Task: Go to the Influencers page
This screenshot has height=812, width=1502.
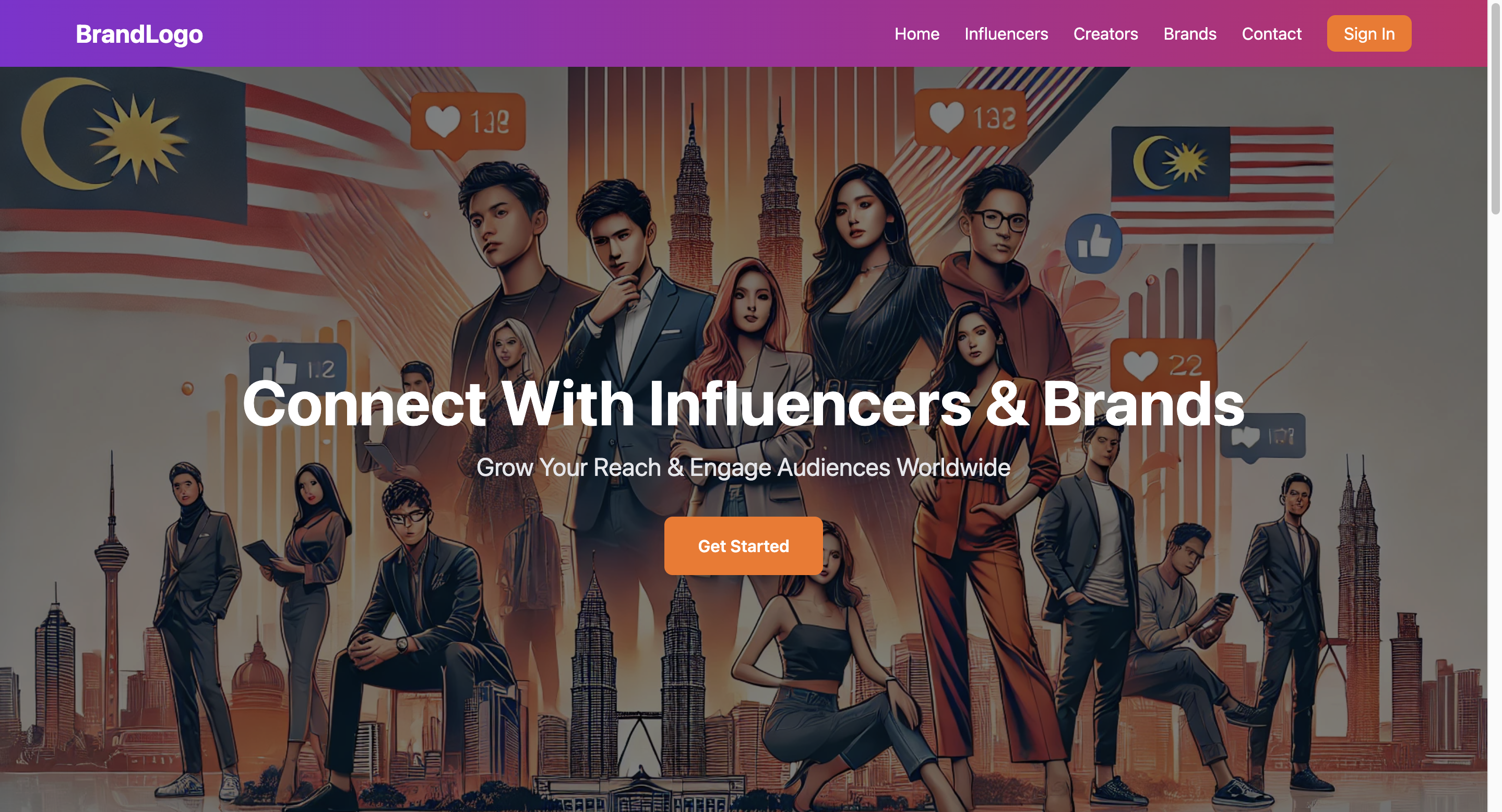Action: click(x=1006, y=34)
